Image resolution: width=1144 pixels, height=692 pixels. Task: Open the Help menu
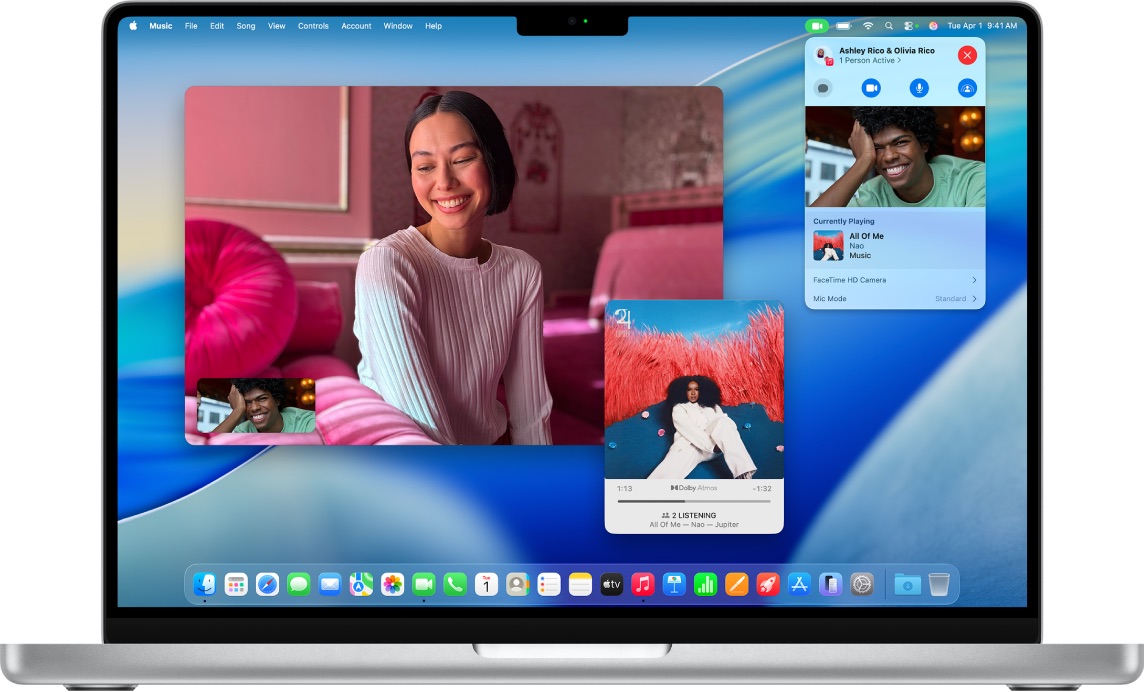pyautogui.click(x=433, y=26)
